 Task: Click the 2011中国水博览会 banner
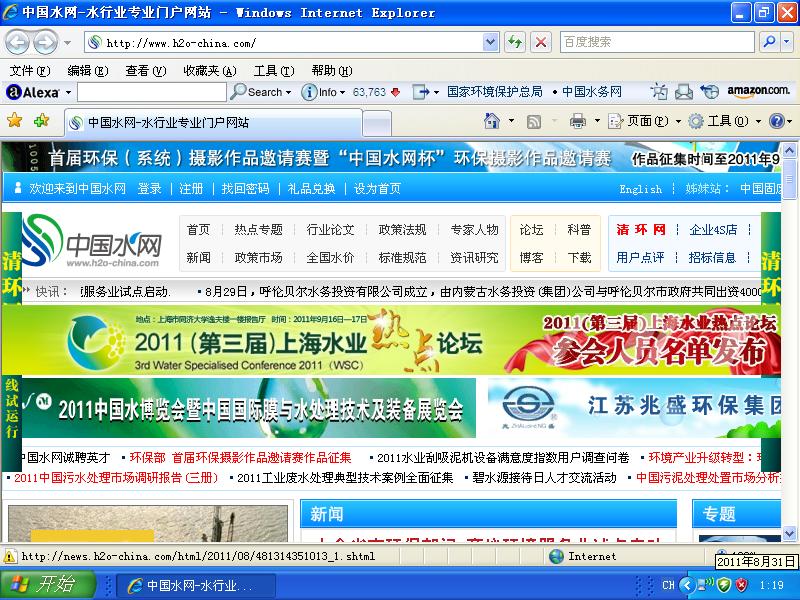(x=249, y=408)
